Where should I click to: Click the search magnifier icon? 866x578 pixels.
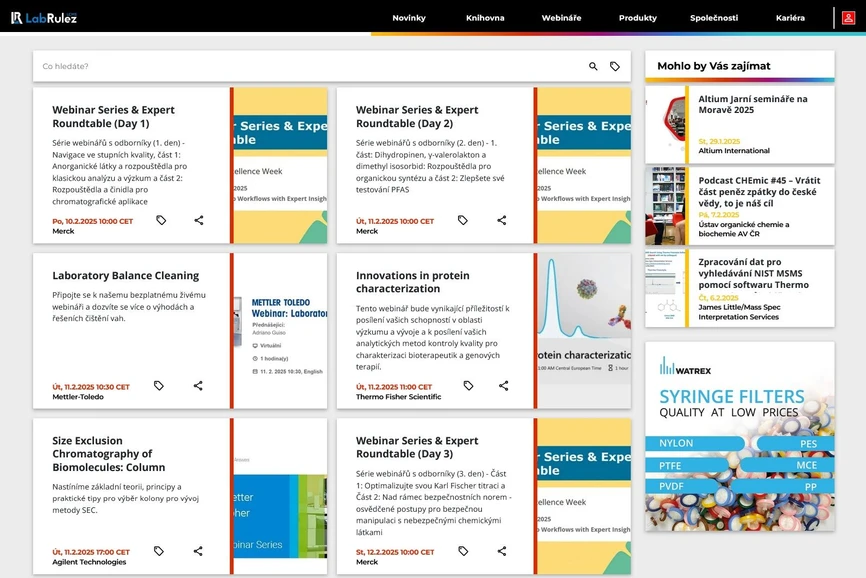pyautogui.click(x=593, y=66)
